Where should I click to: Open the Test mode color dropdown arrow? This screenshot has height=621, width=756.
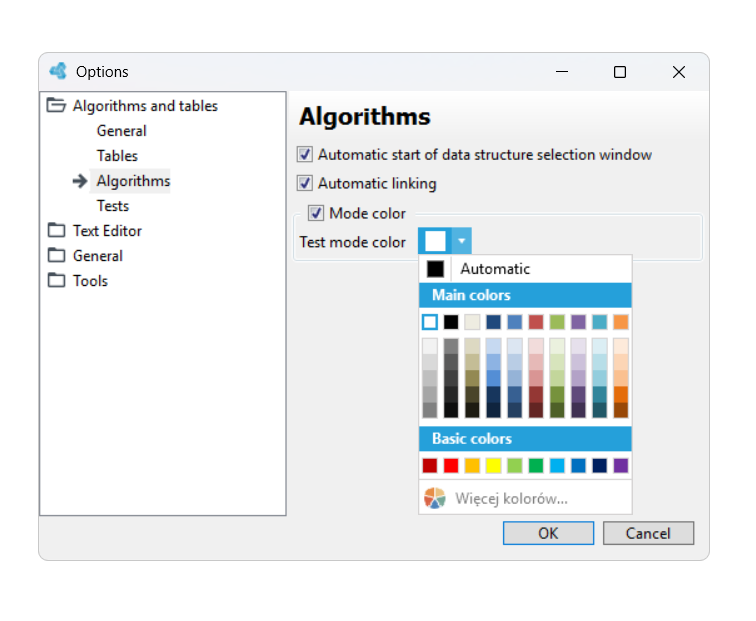point(461,241)
